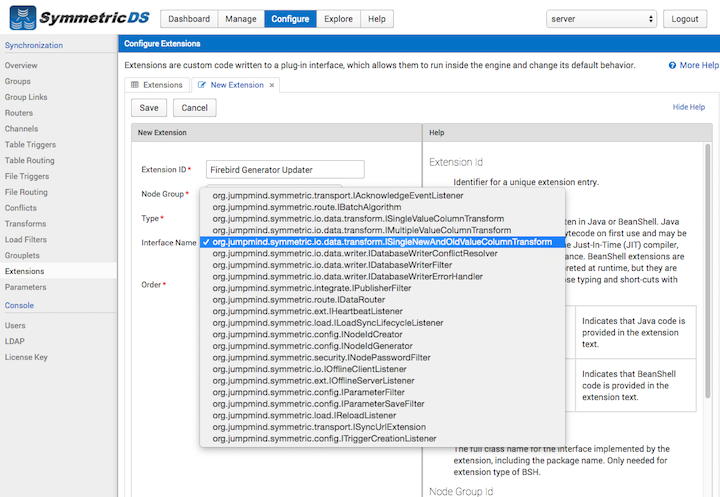
Task: Click the Hide Help link
Action: pos(688,107)
